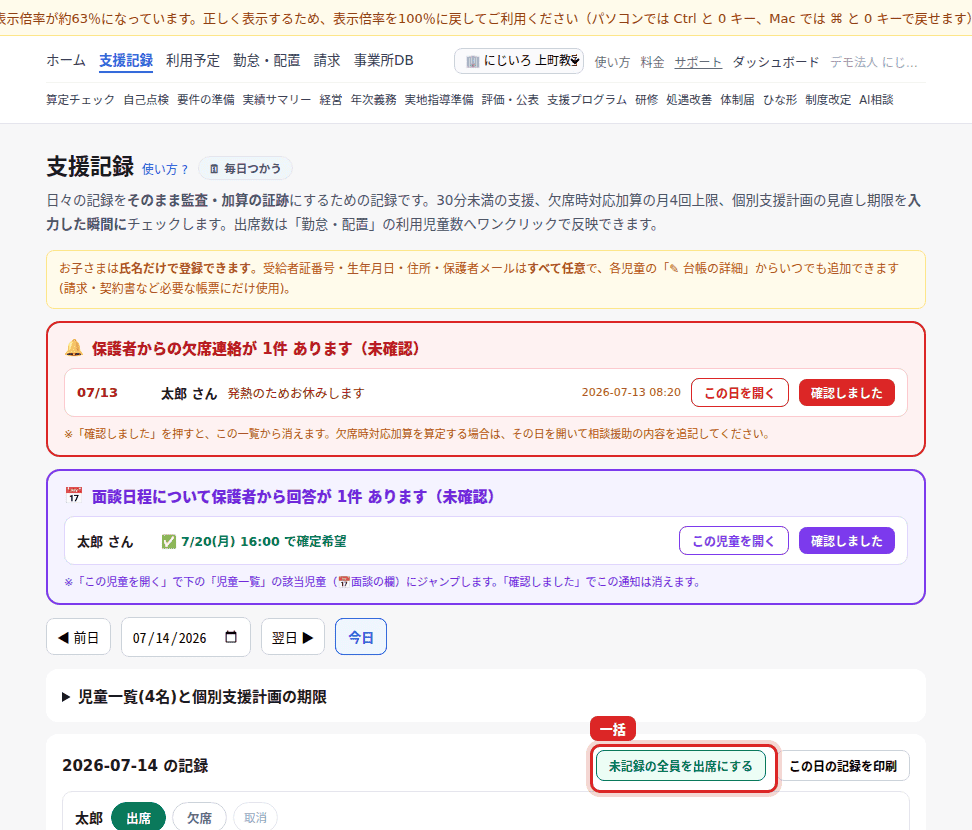Click the date field 07/14/2026
This screenshot has width=972, height=830.
[x=185, y=637]
